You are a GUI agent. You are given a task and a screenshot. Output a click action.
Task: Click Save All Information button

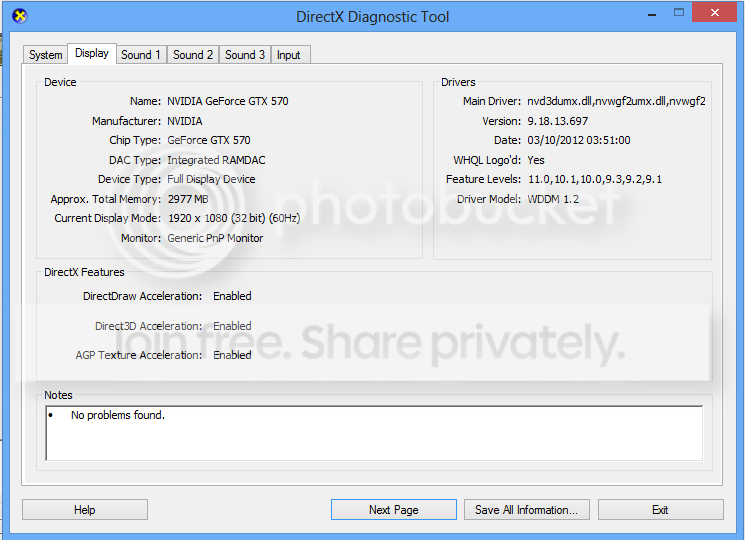click(526, 510)
